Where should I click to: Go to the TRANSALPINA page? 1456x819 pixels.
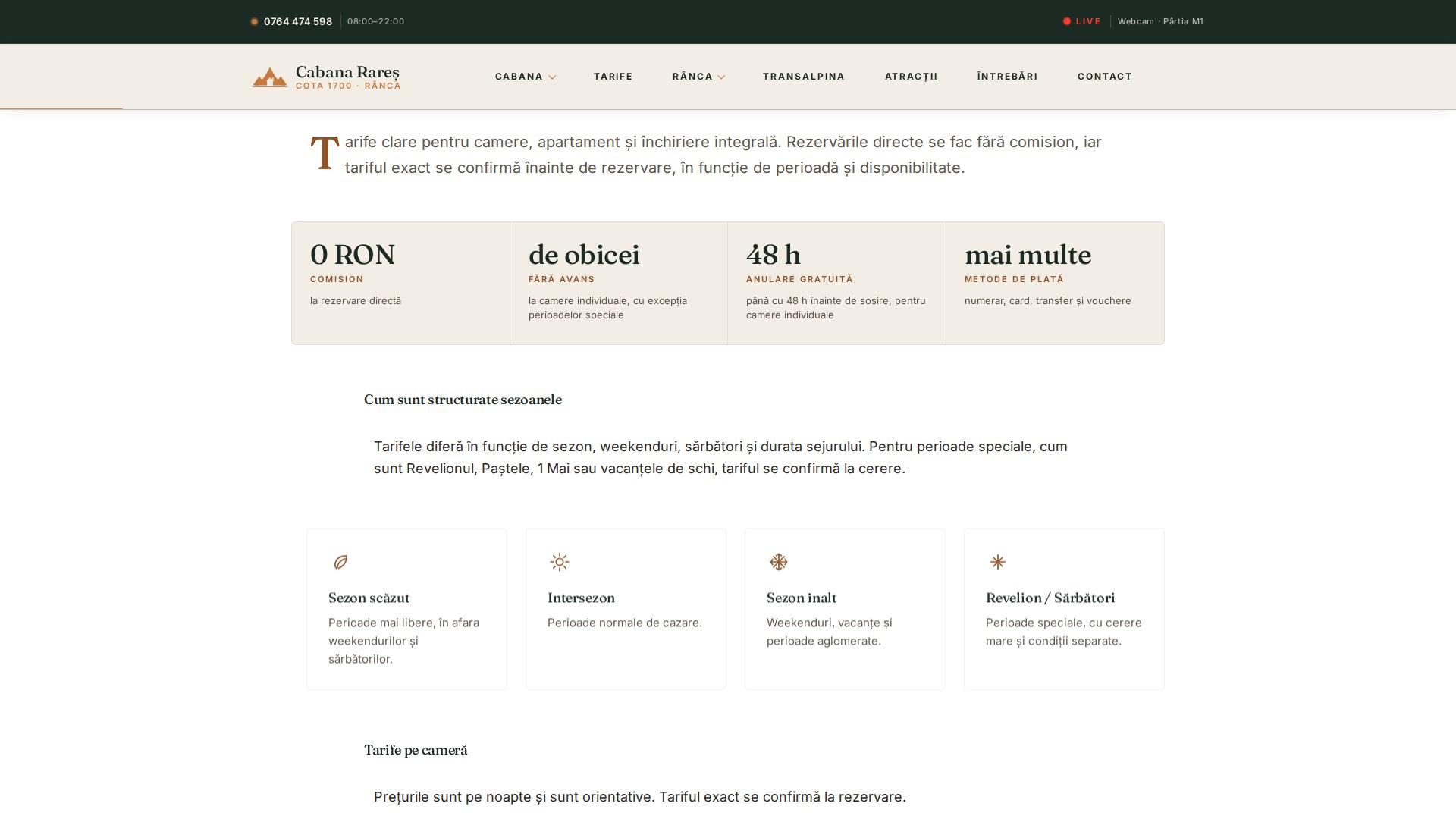click(804, 77)
